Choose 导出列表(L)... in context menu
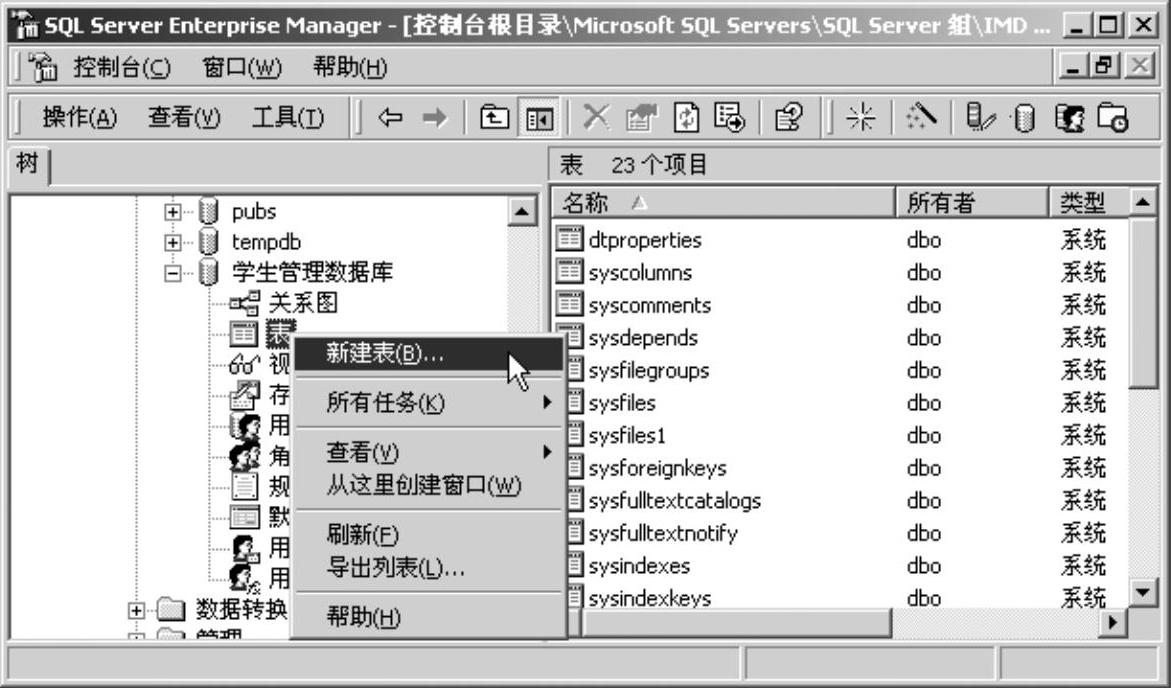This screenshot has width=1171, height=688. point(429,568)
